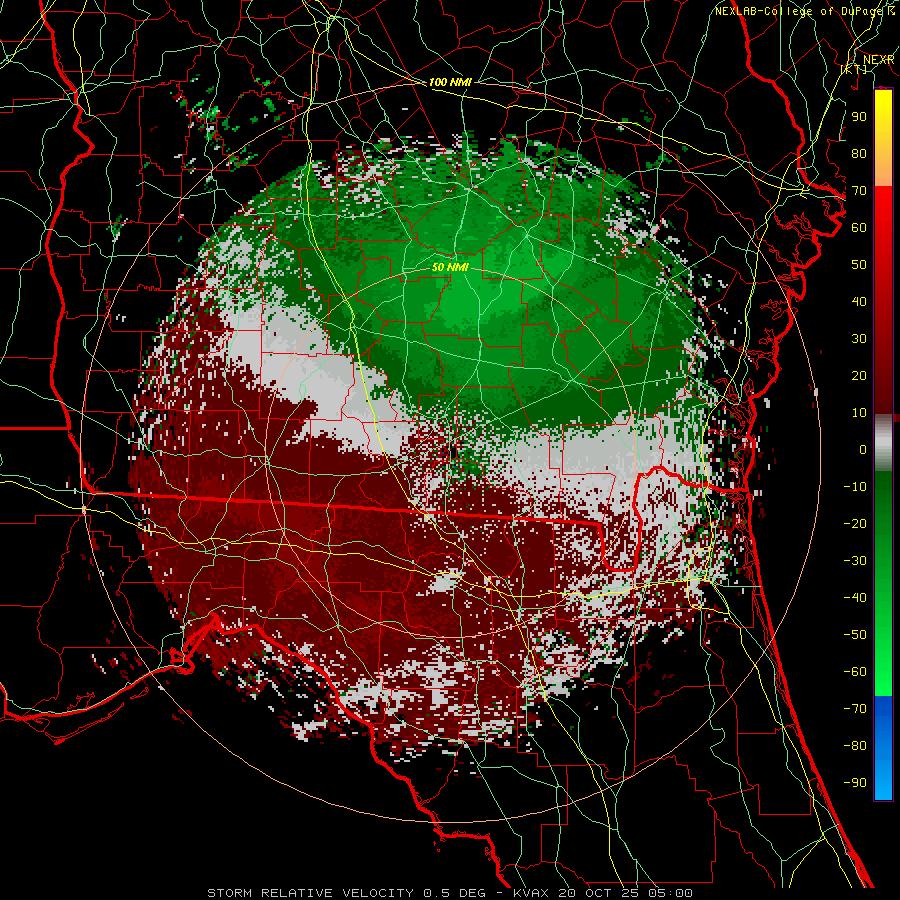Click the -60 value on the velocity scale
The image size is (900, 900).
855,672
